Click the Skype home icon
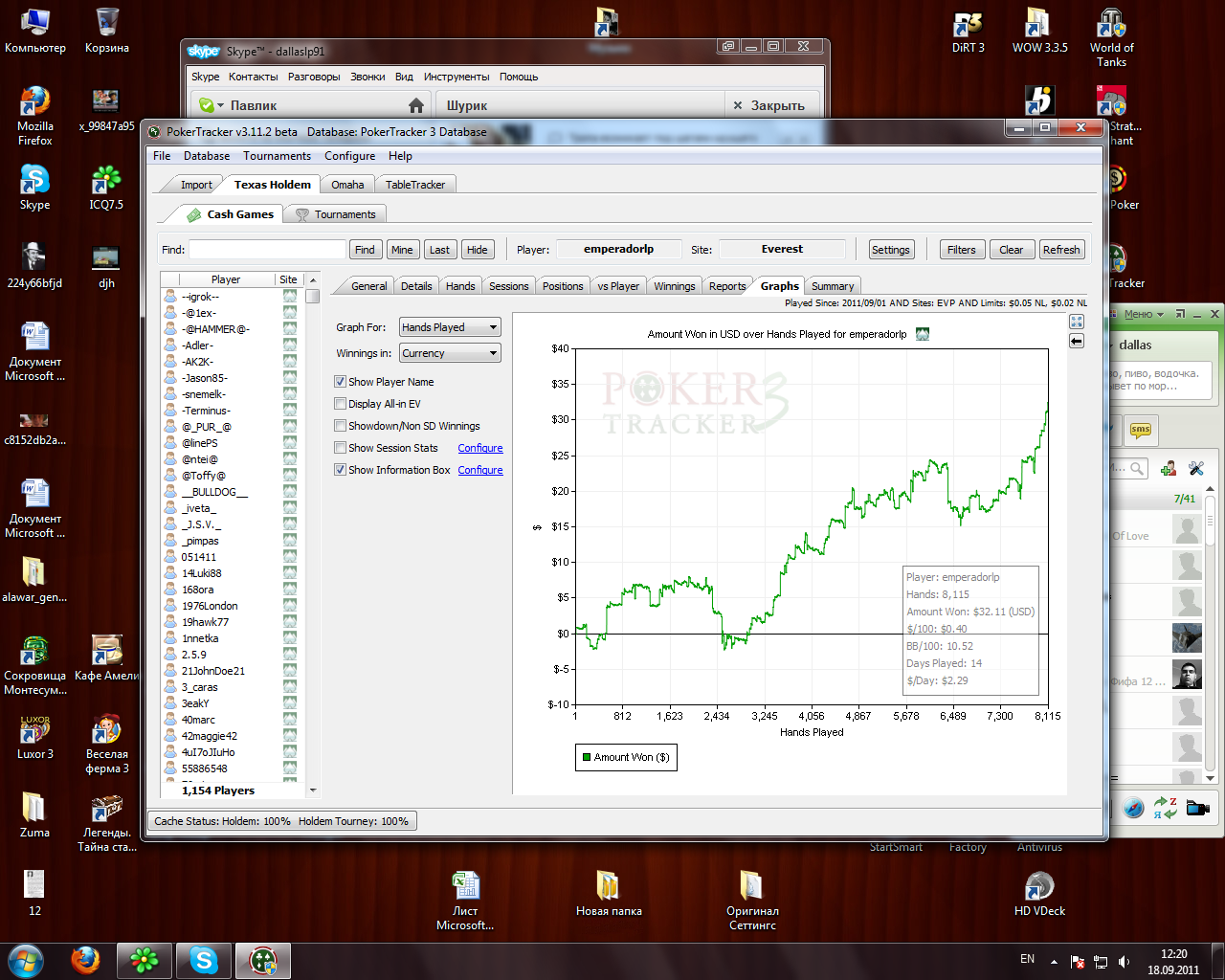 pos(415,105)
